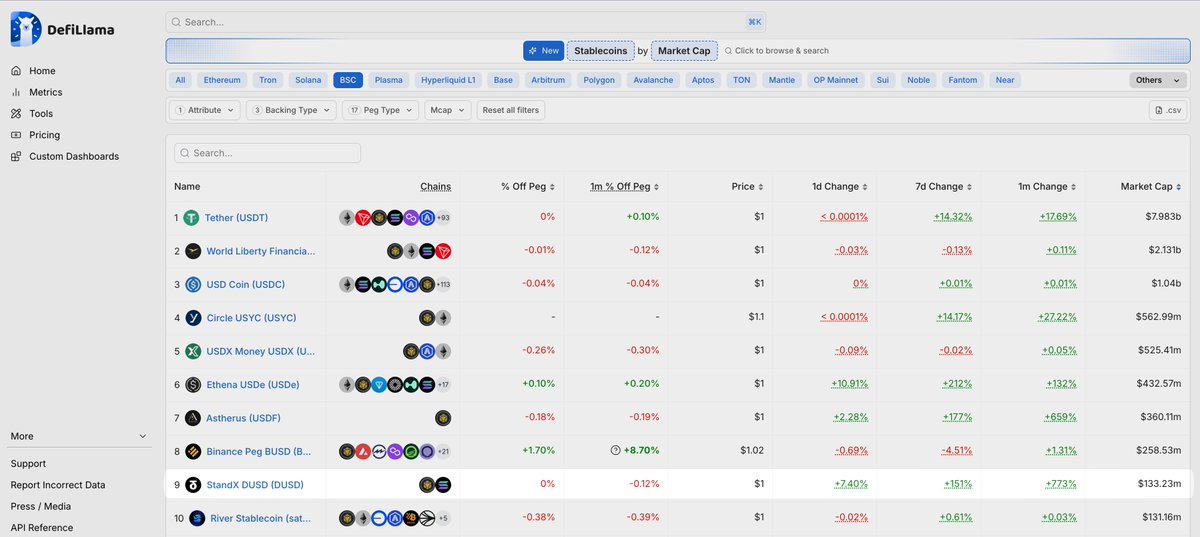Click the DefiLlama logo
The image size is (1200, 537).
click(62, 30)
